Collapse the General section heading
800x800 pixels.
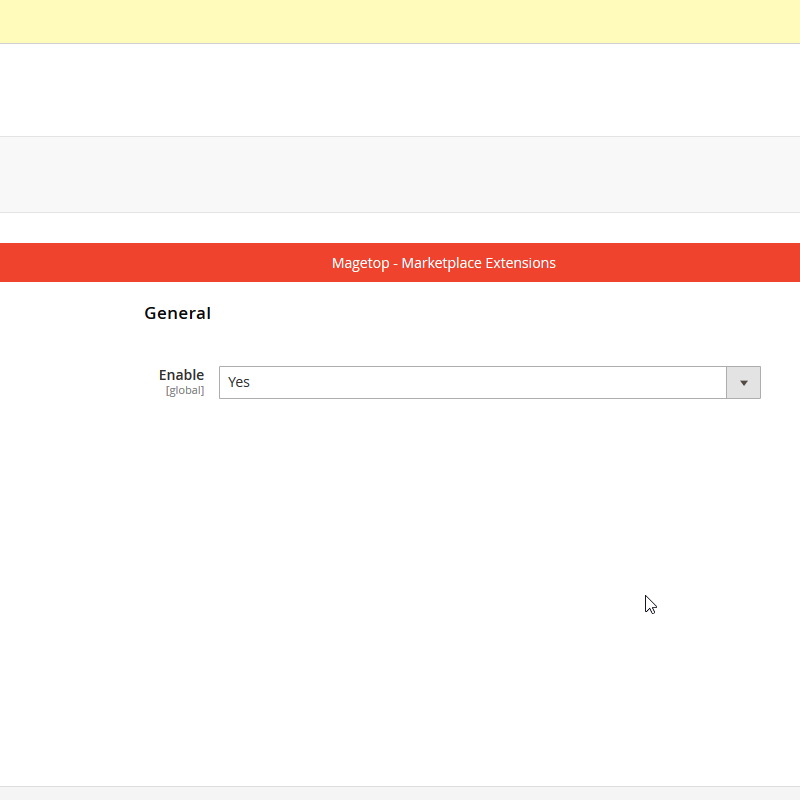[177, 313]
